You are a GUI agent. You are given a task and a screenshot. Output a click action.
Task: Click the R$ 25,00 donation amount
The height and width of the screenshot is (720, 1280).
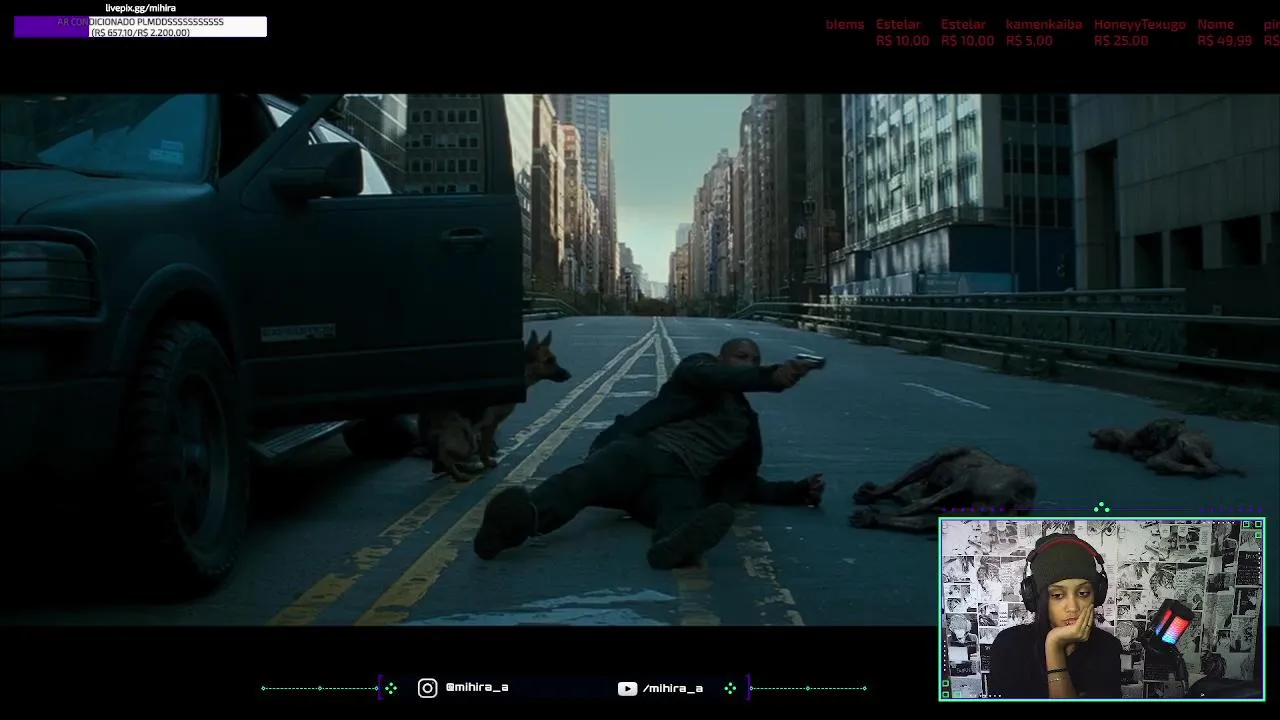1120,41
